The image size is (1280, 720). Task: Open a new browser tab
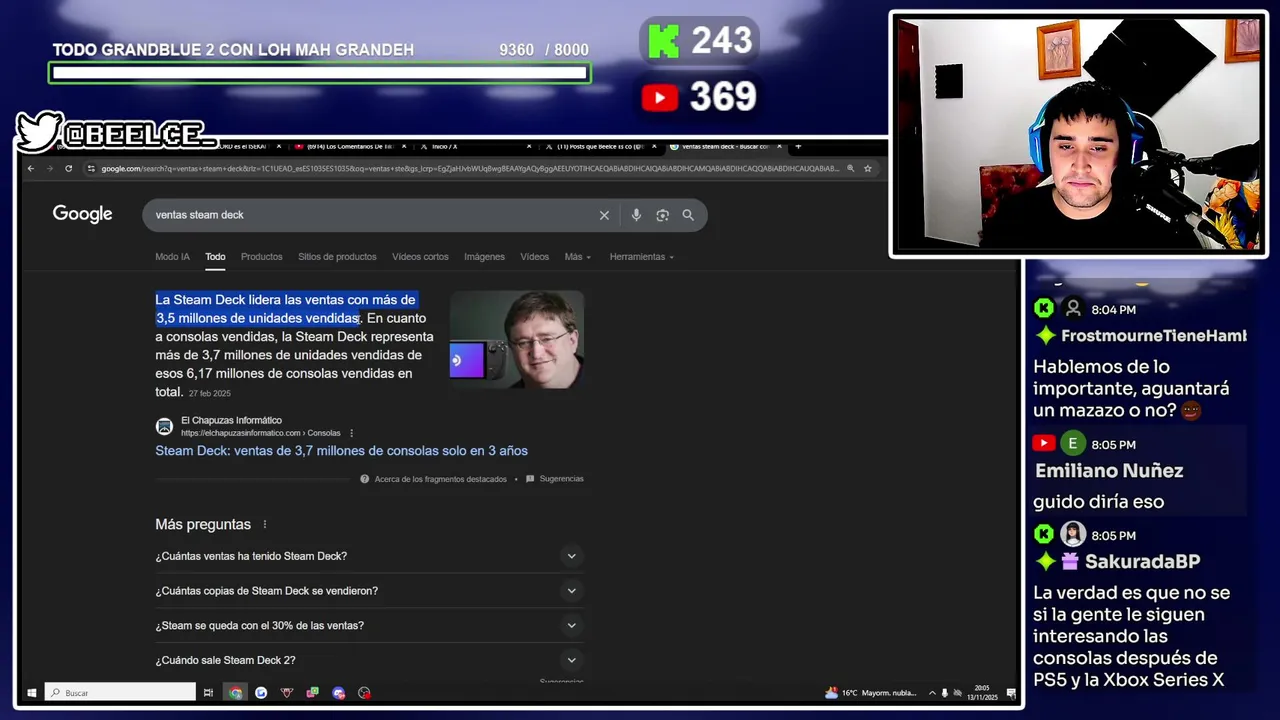point(797,146)
